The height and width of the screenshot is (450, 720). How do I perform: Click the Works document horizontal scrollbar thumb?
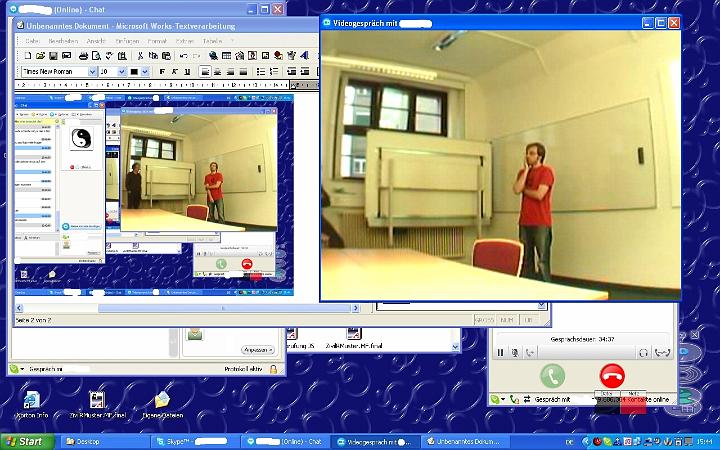point(225,308)
